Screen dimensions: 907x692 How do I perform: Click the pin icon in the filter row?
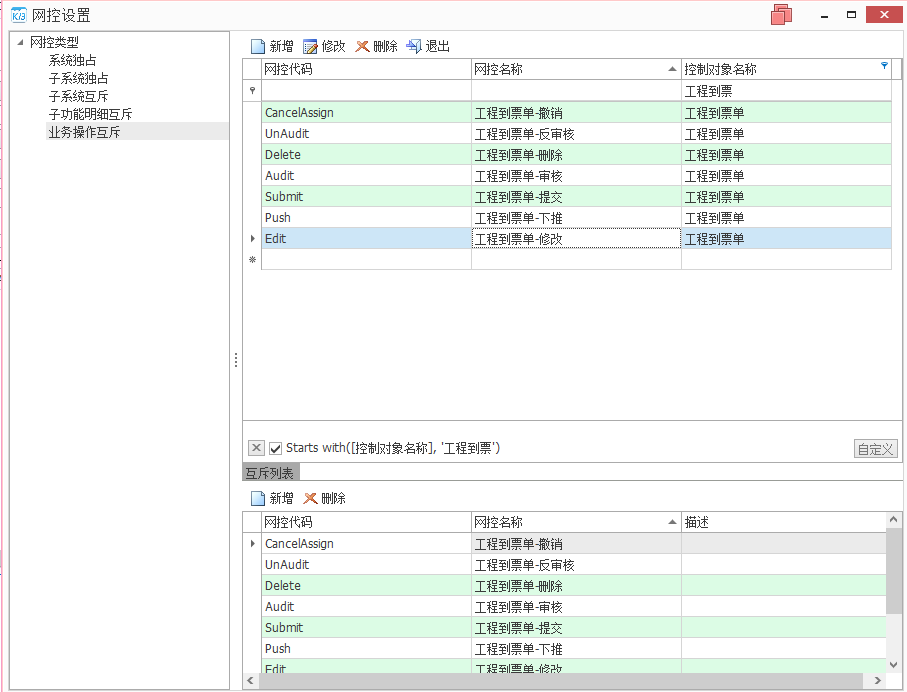(x=252, y=90)
